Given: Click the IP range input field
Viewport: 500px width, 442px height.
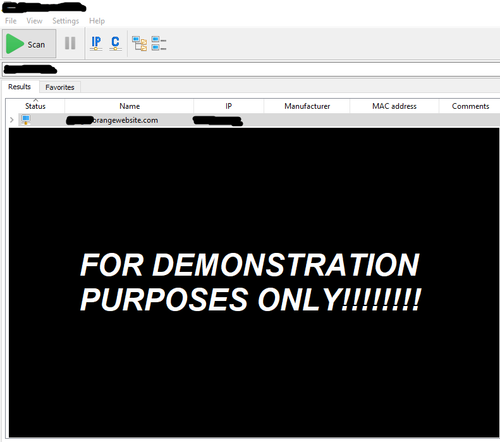Looking at the screenshot, I should coord(251,70).
